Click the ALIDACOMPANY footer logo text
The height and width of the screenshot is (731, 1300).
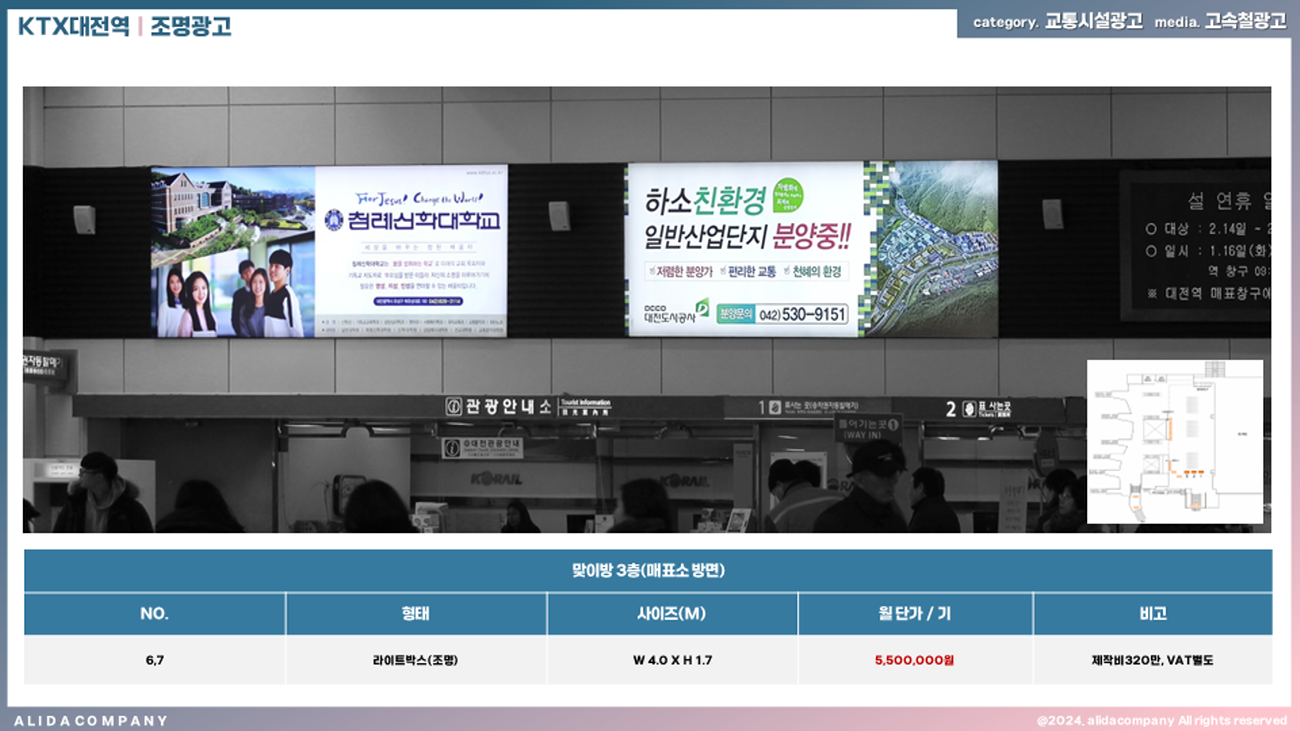click(91, 720)
